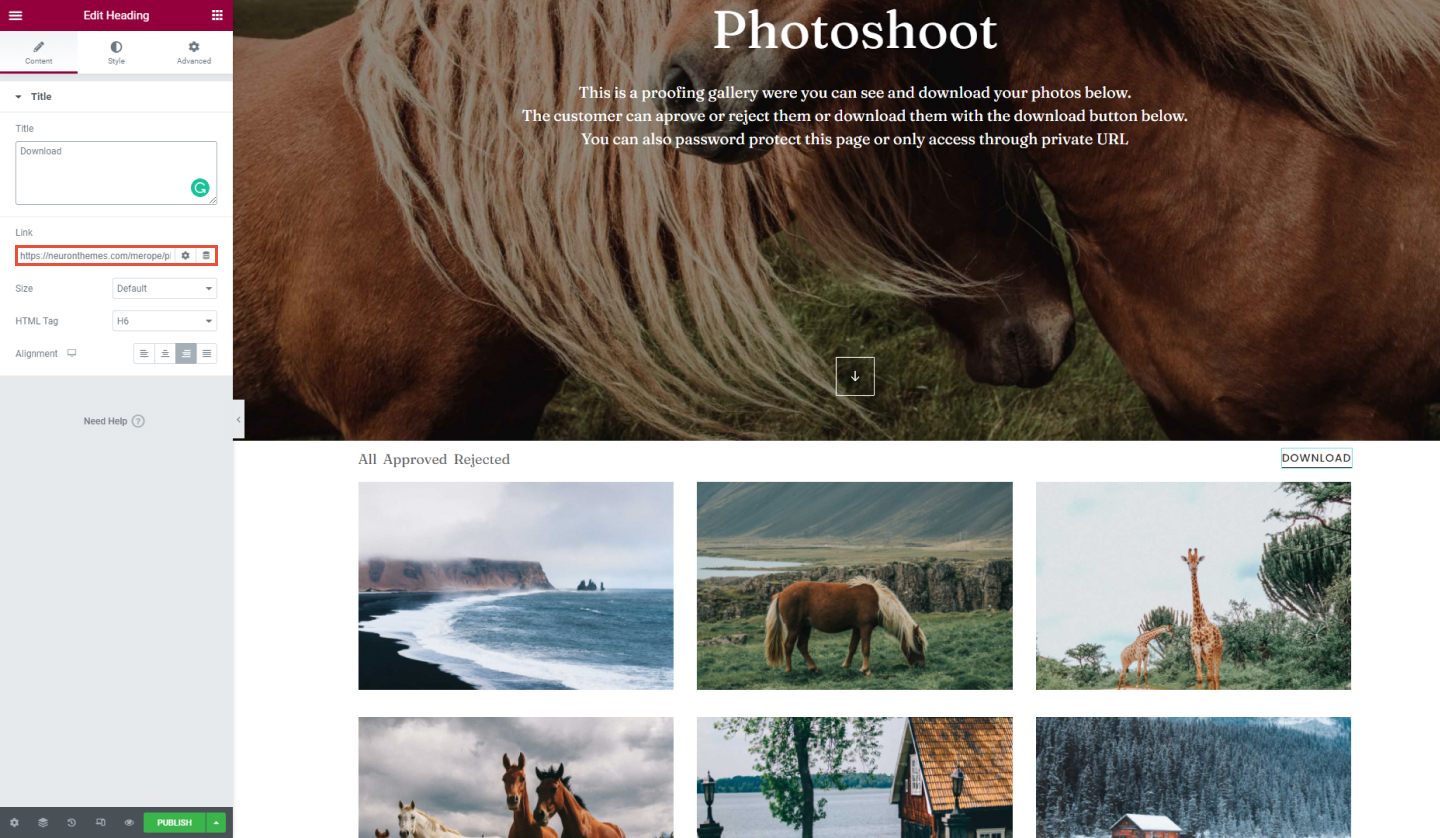
Task: Collapse the editor side panel
Action: [238, 420]
